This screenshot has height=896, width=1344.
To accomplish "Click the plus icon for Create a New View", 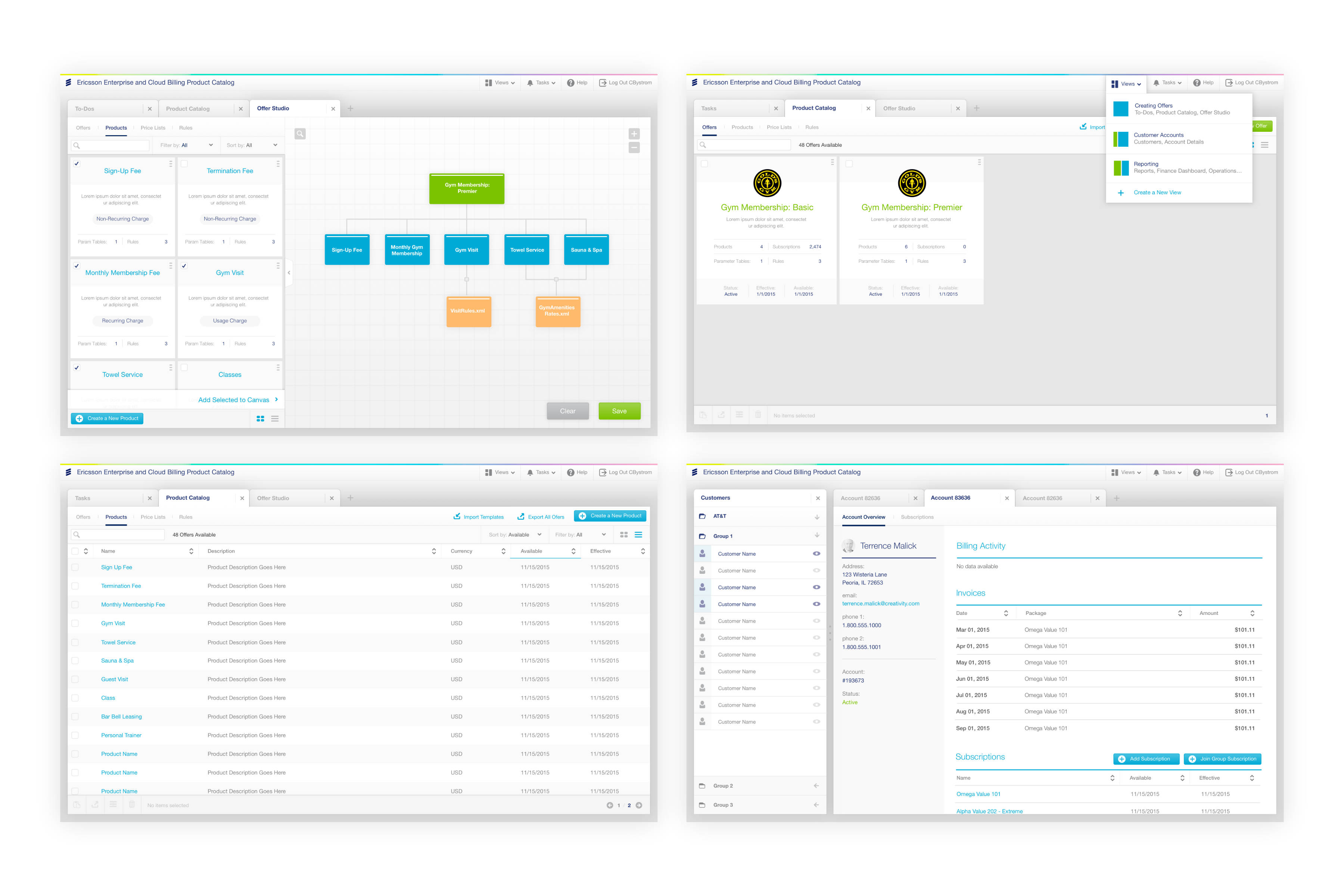I will (1121, 193).
